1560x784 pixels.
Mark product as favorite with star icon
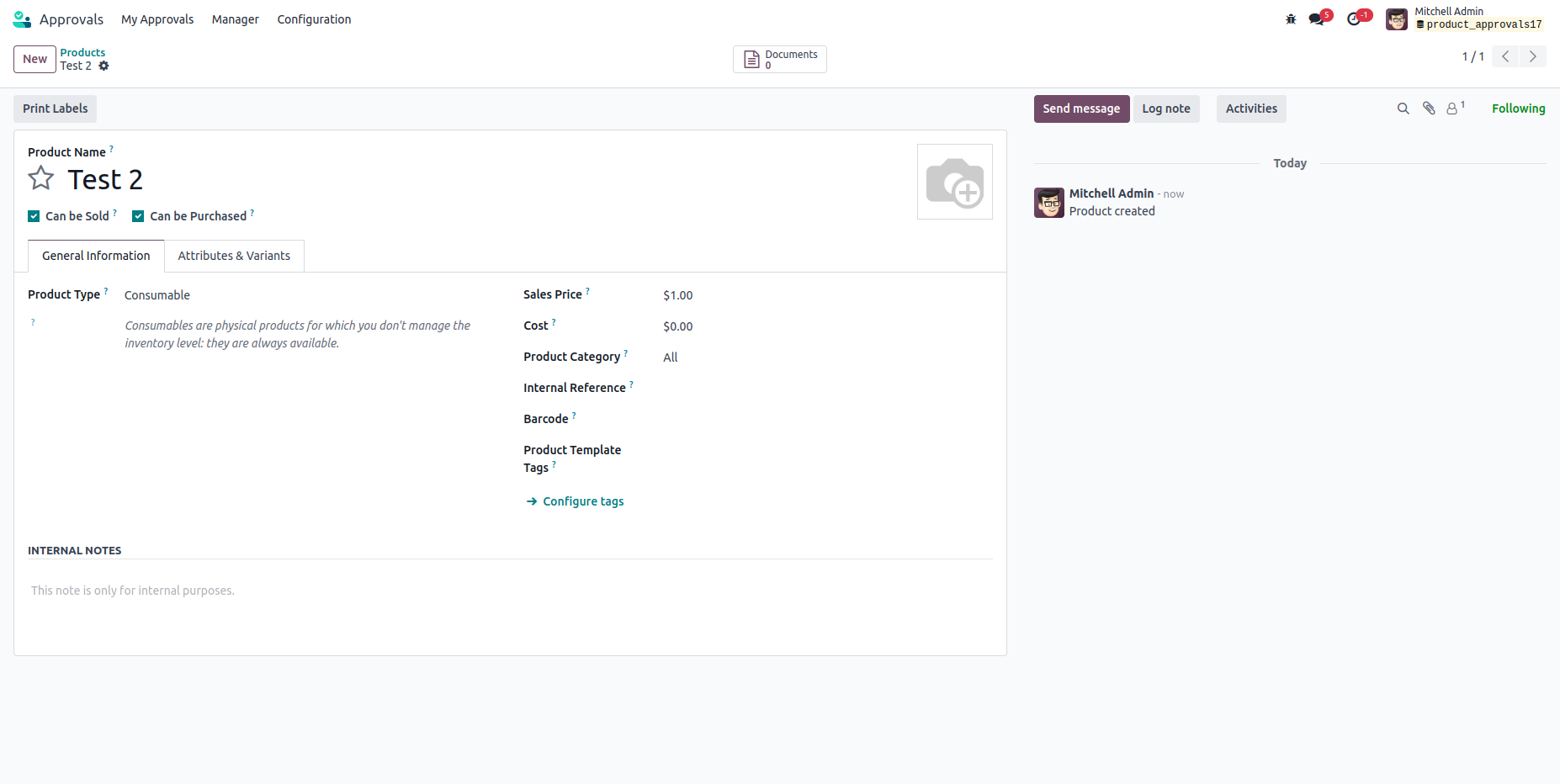41,178
